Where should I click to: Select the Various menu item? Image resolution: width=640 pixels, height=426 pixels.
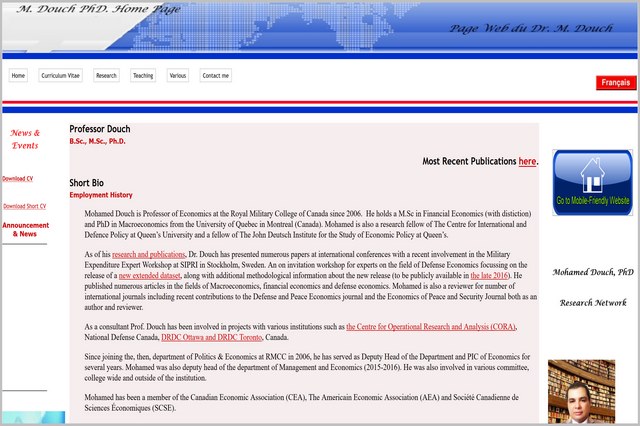coord(178,75)
